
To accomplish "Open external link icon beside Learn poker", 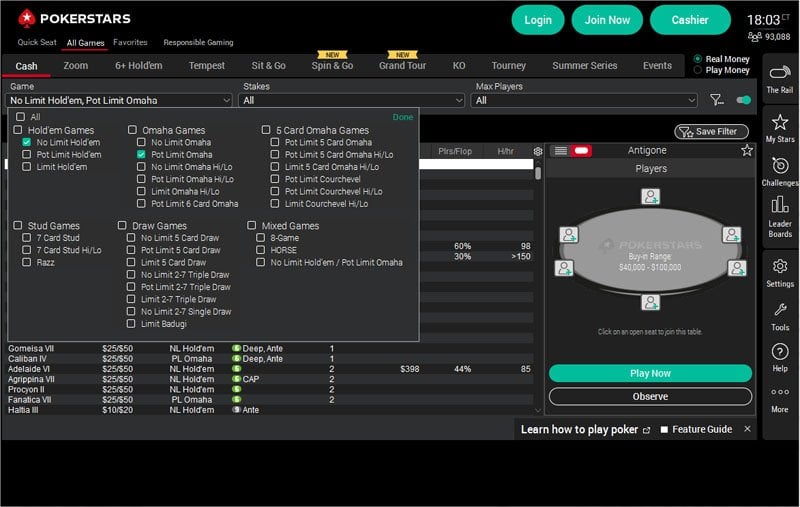I will click(x=646, y=430).
